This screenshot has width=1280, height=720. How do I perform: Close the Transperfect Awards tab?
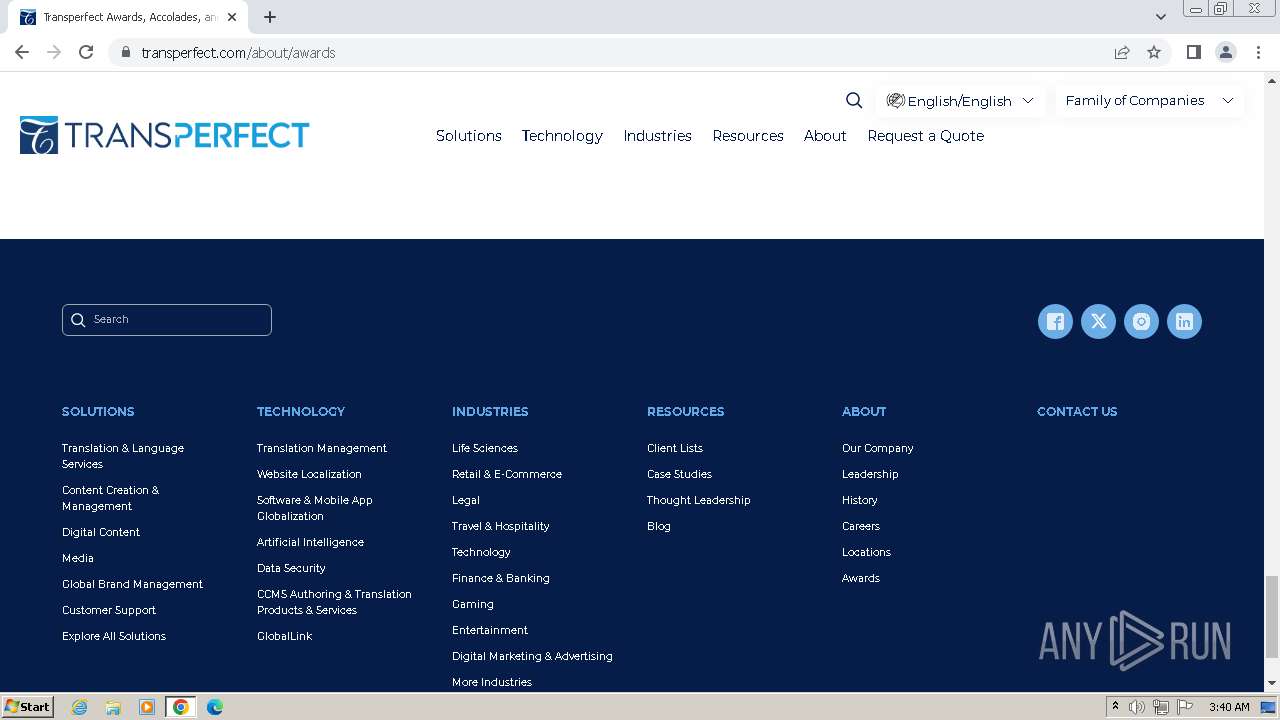(232, 17)
